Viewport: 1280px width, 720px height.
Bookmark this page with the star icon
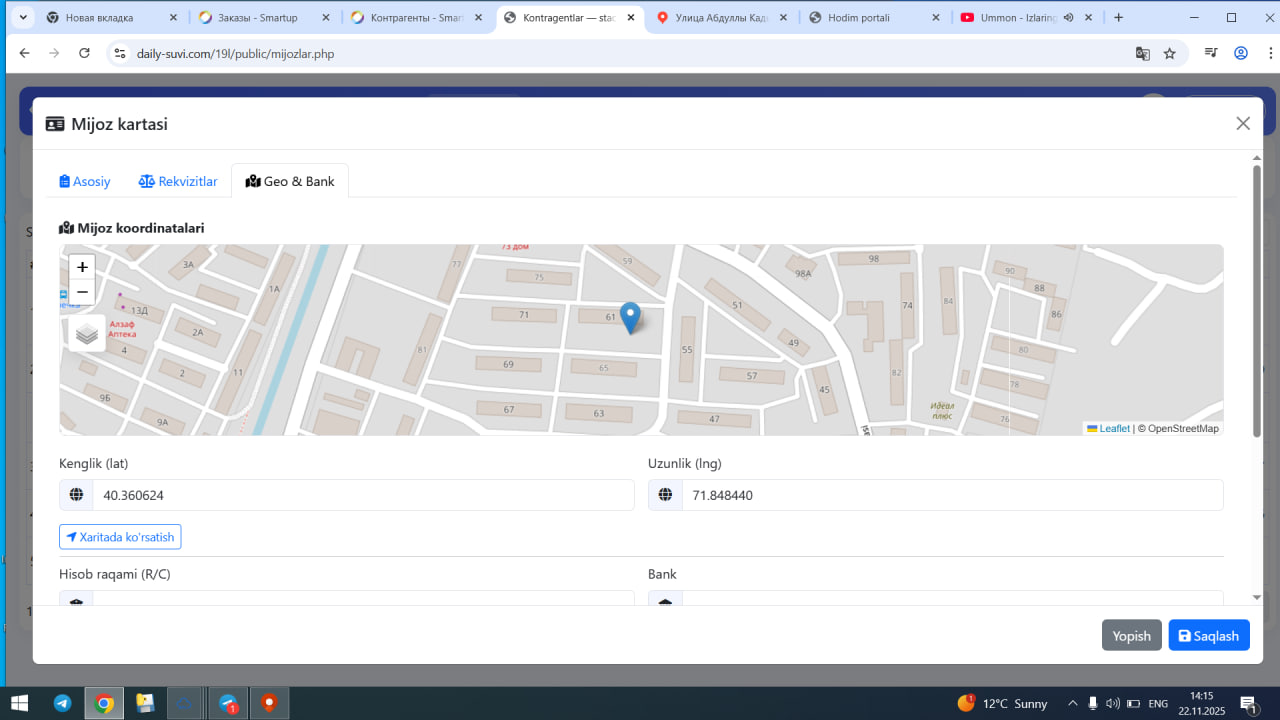coord(1170,53)
